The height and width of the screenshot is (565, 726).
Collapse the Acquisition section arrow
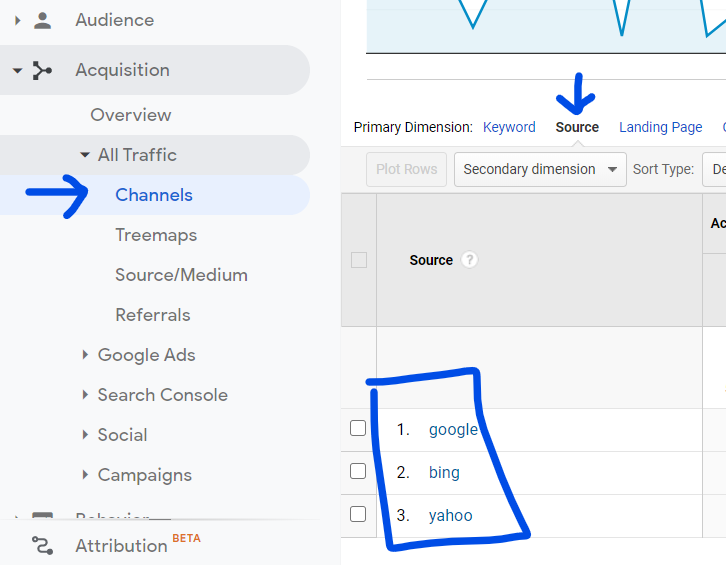click(x=17, y=70)
